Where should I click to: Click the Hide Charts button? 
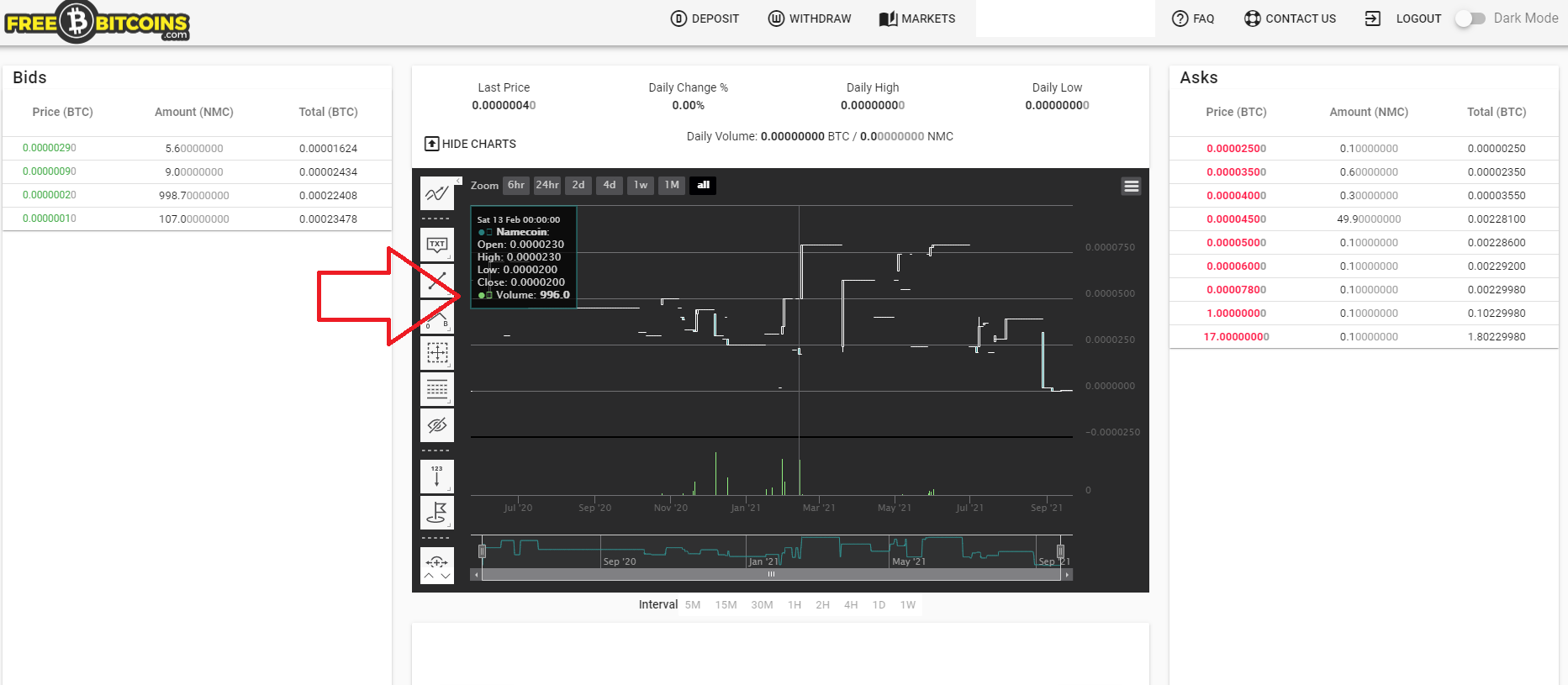(470, 144)
